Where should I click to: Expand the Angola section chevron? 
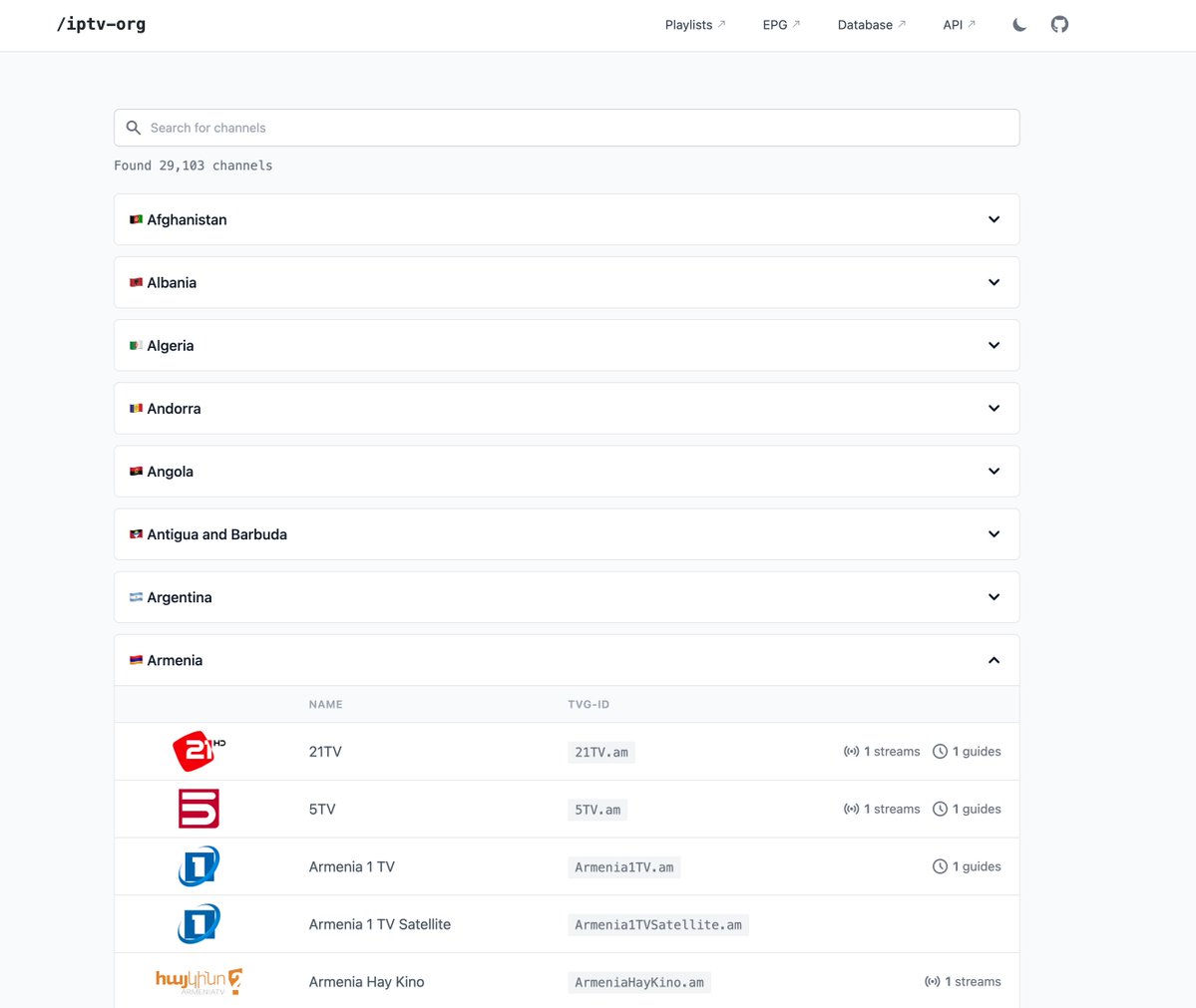(994, 472)
